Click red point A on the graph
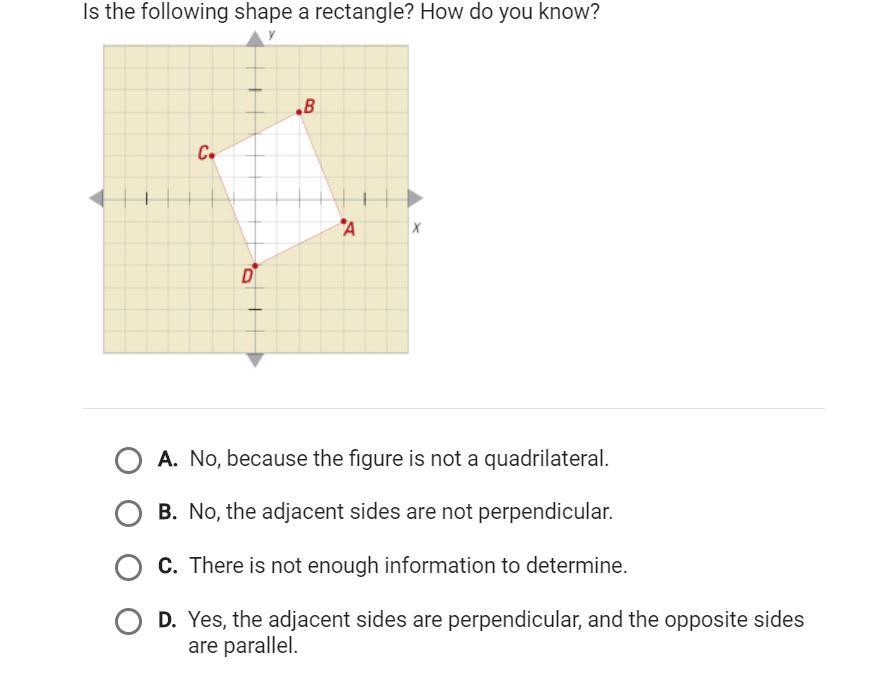 343,221
